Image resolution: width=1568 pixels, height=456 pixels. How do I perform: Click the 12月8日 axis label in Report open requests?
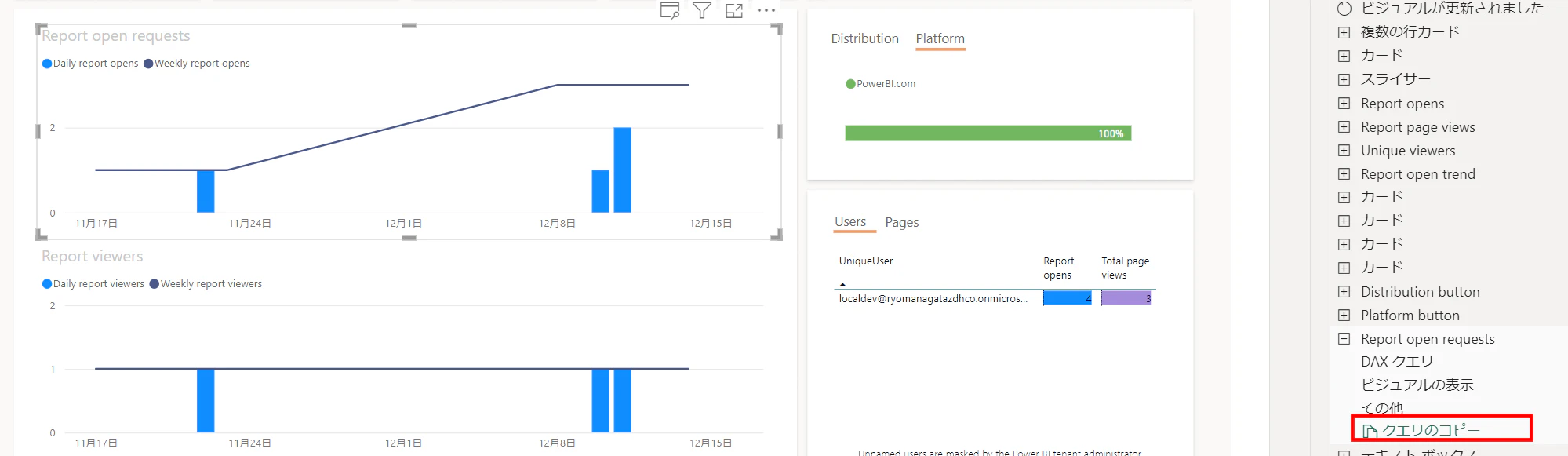point(557,224)
